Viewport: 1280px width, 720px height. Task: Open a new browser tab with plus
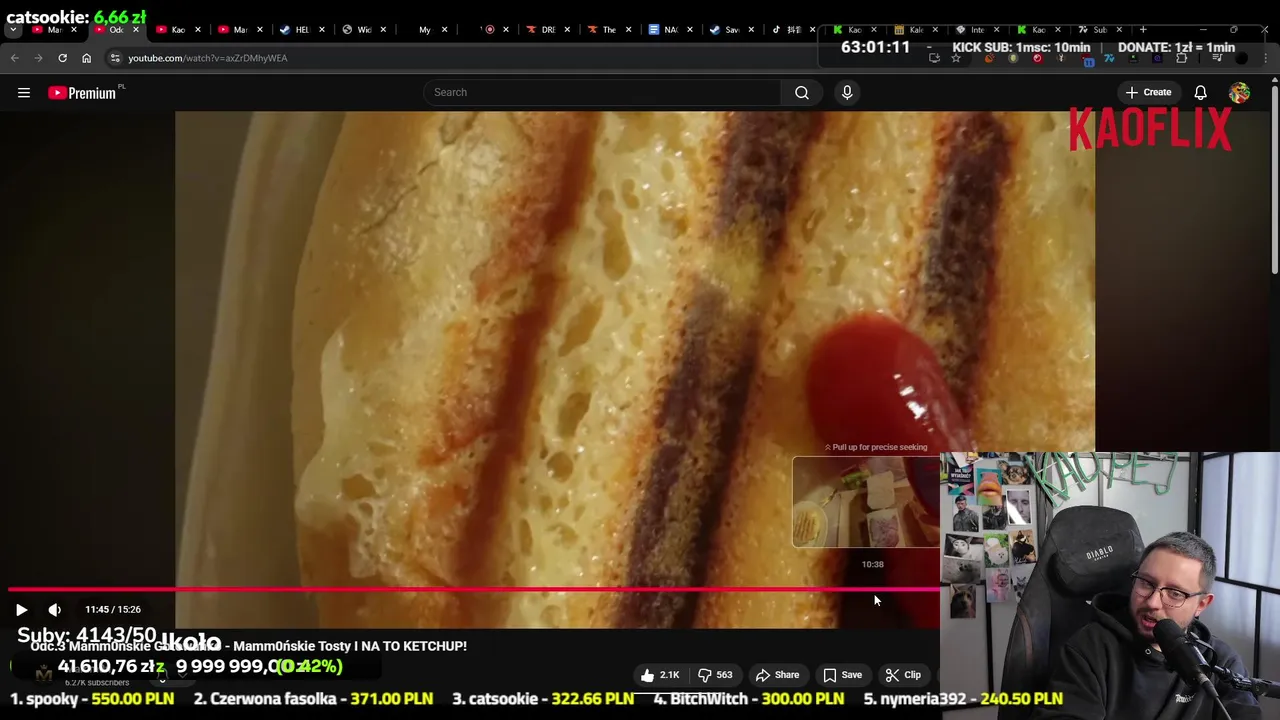(1143, 30)
